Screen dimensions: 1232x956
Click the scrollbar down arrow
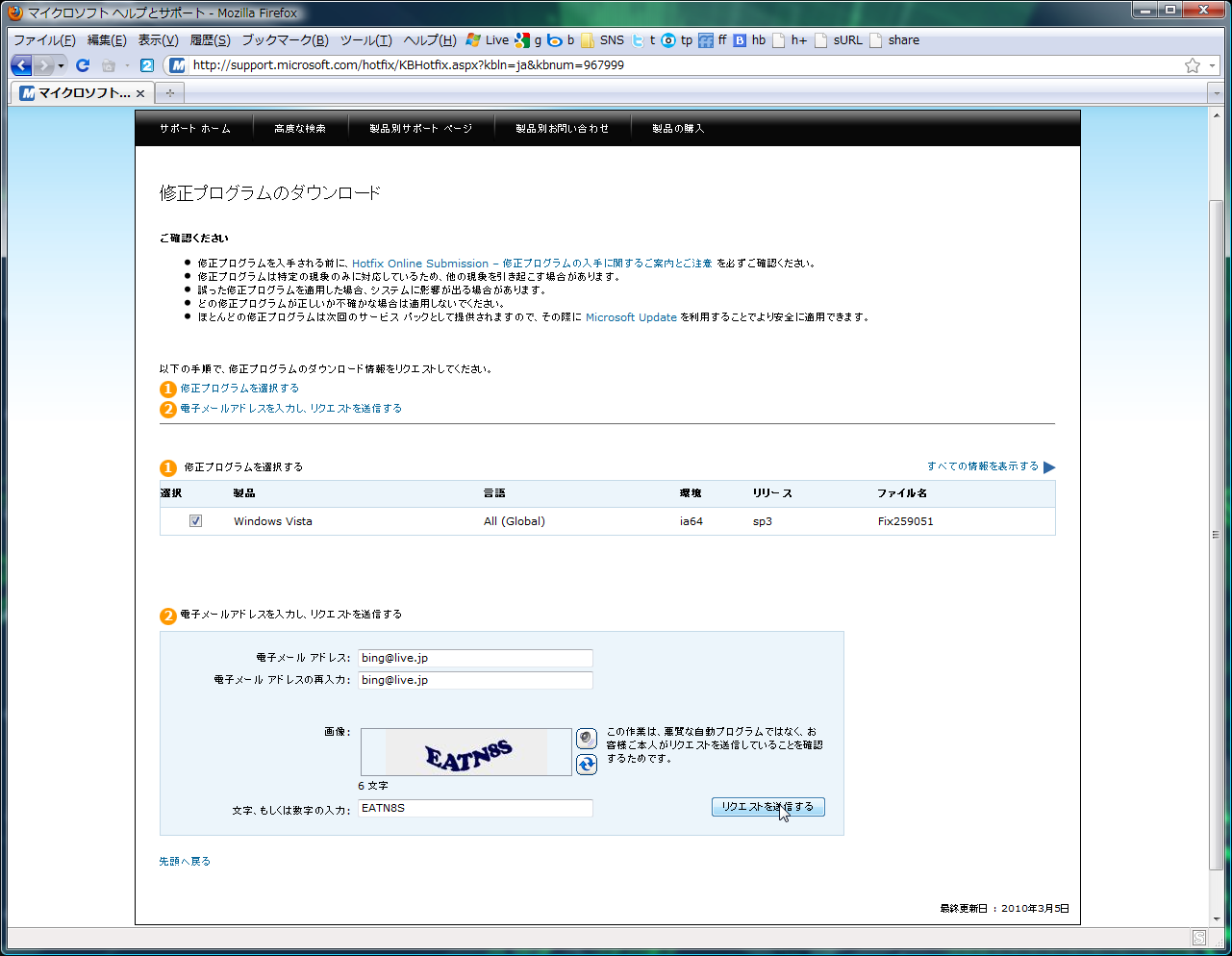1217,918
